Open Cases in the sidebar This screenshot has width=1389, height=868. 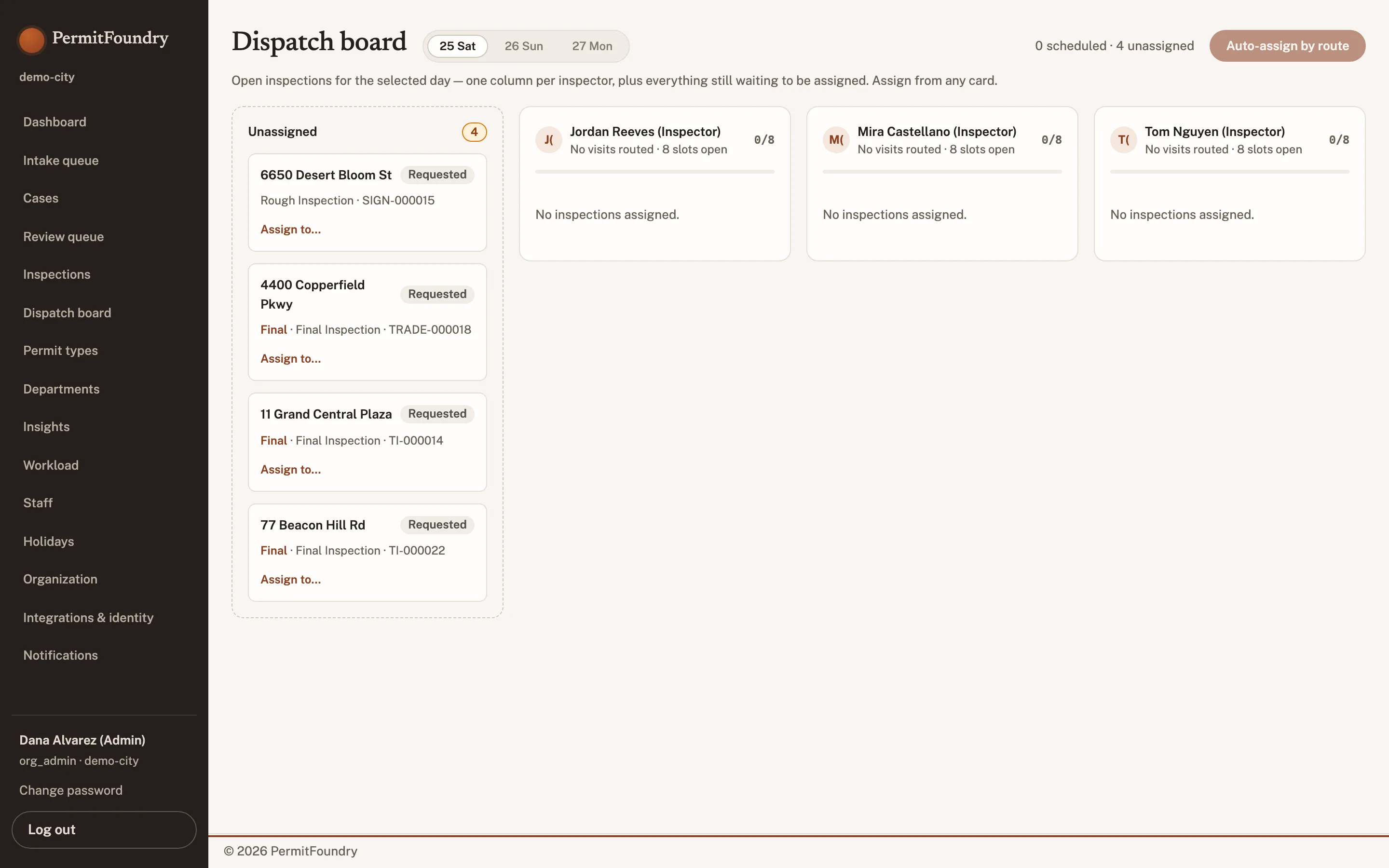pos(41,199)
